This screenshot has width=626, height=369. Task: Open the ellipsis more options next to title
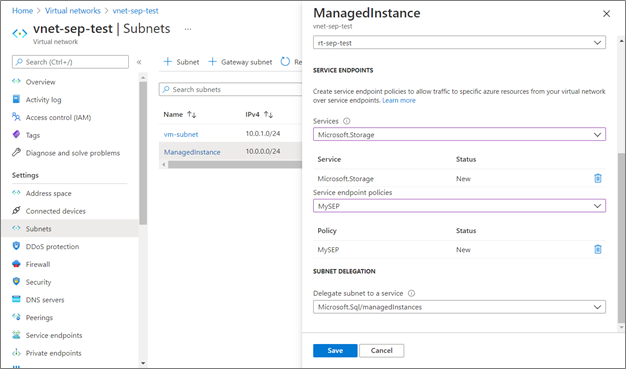188,29
